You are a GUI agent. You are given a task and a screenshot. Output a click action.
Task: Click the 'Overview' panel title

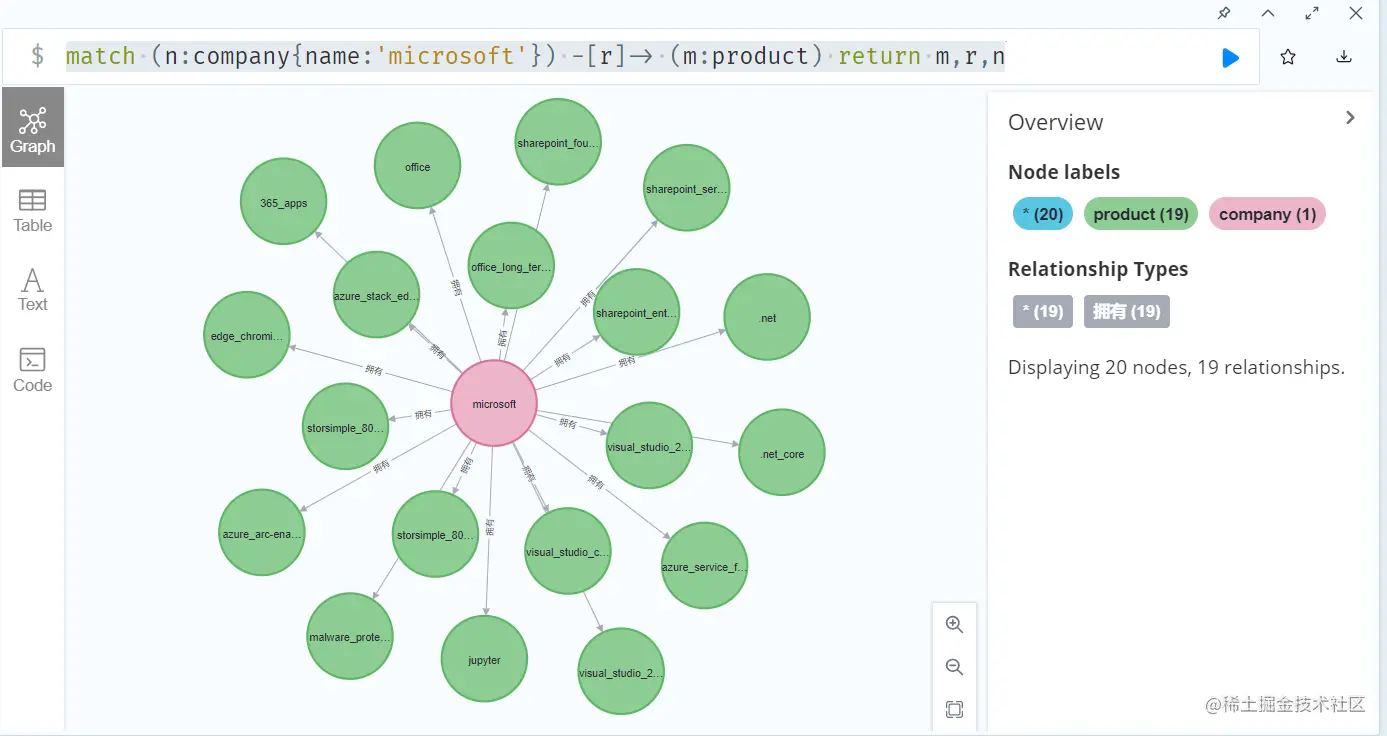pos(1055,122)
